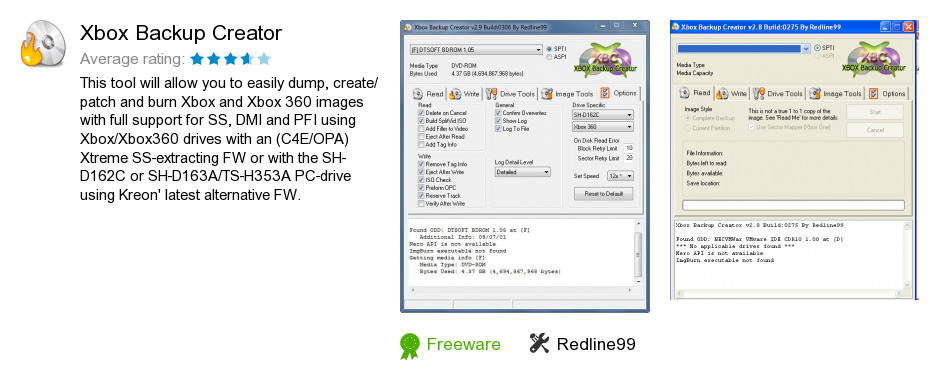Click Reset to Default button

pos(603,194)
